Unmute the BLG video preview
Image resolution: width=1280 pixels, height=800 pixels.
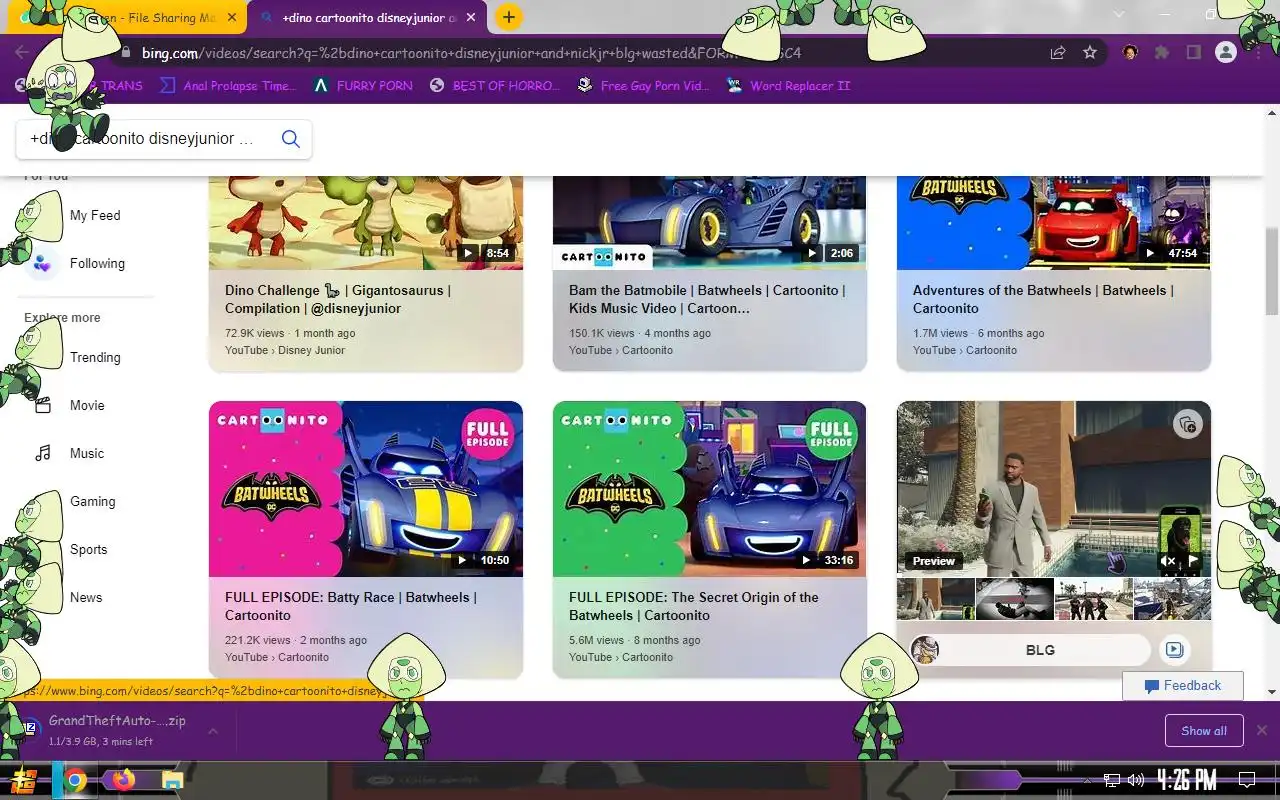click(1170, 561)
